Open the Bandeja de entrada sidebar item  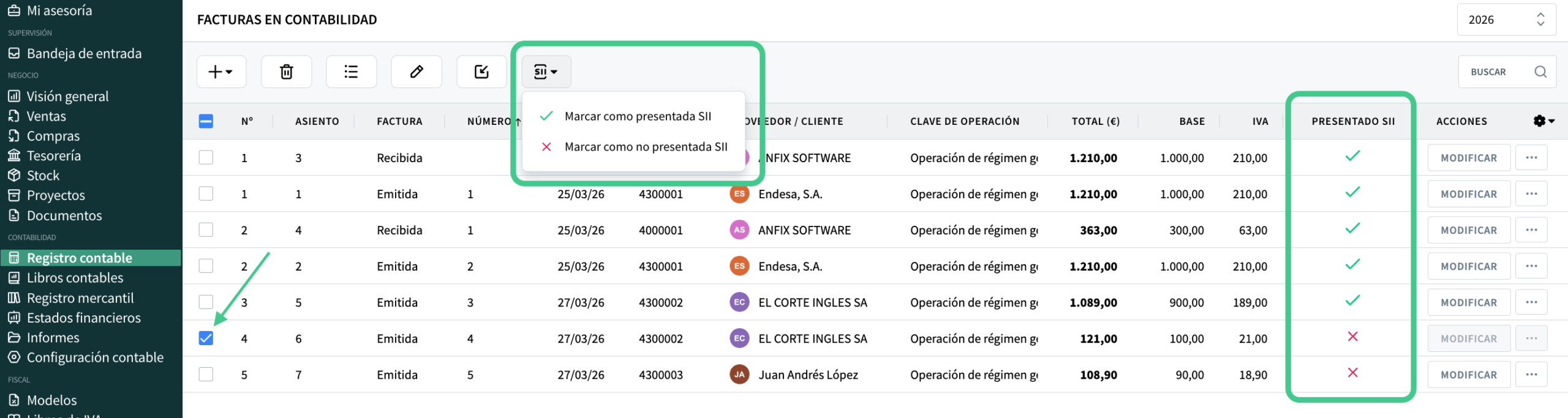pyautogui.click(x=84, y=54)
